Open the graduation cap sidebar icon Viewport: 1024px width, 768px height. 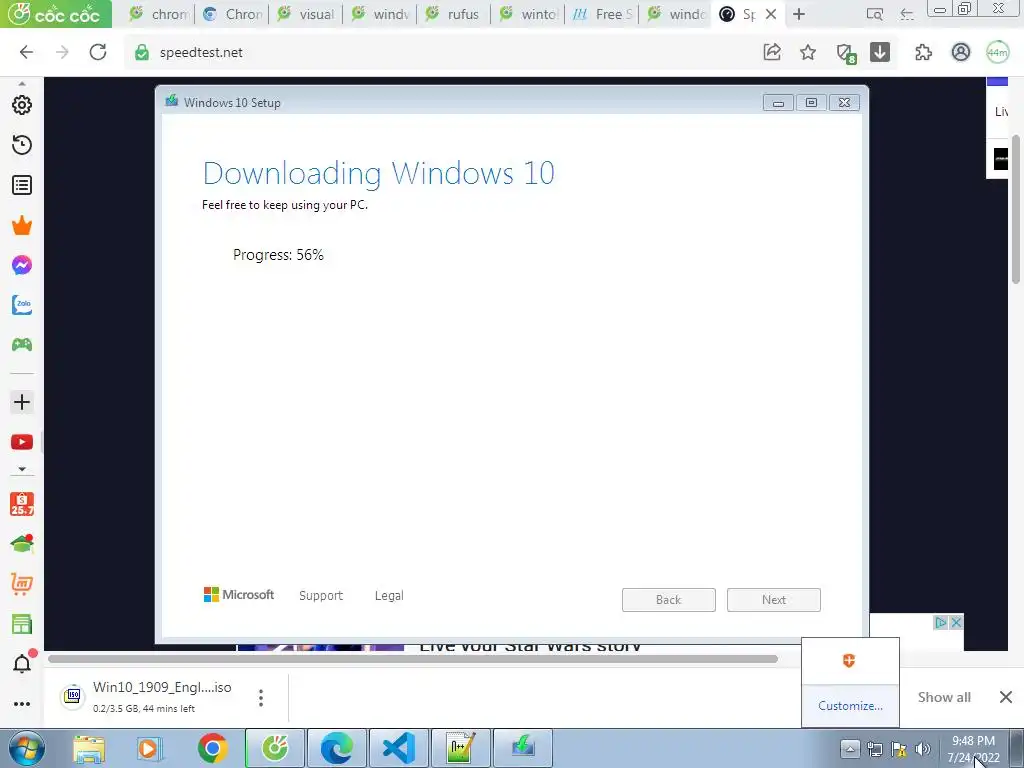(x=22, y=543)
